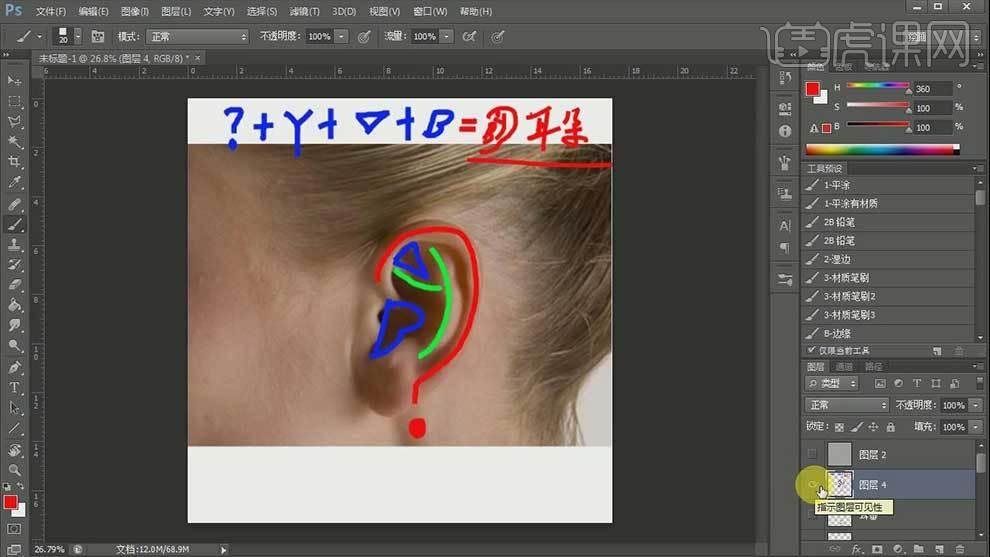Pick a color from the spectrum ramp
The image size is (990, 557).
coord(882,150)
